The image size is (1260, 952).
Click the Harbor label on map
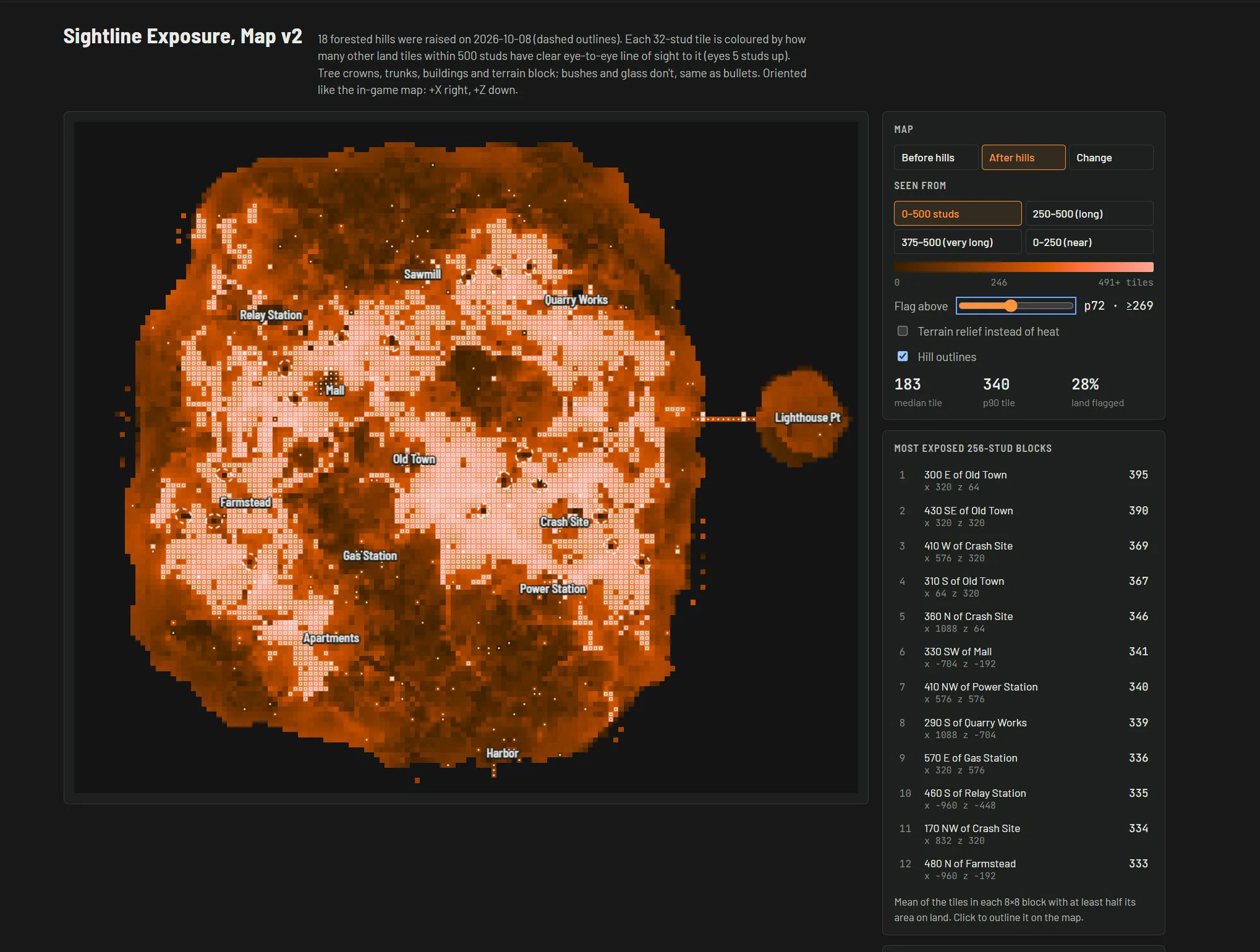502,754
